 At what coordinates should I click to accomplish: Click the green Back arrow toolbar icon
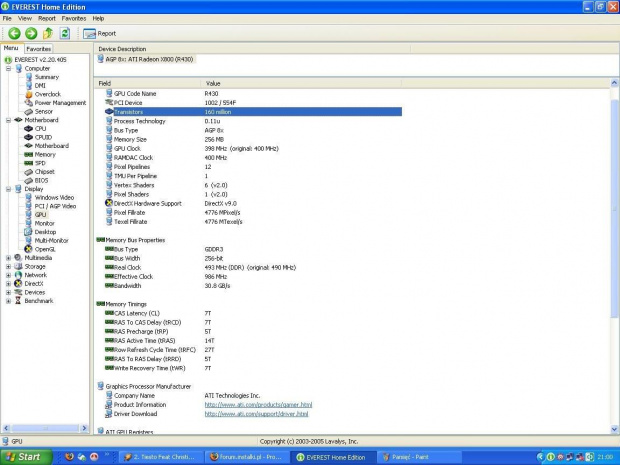pos(14,33)
